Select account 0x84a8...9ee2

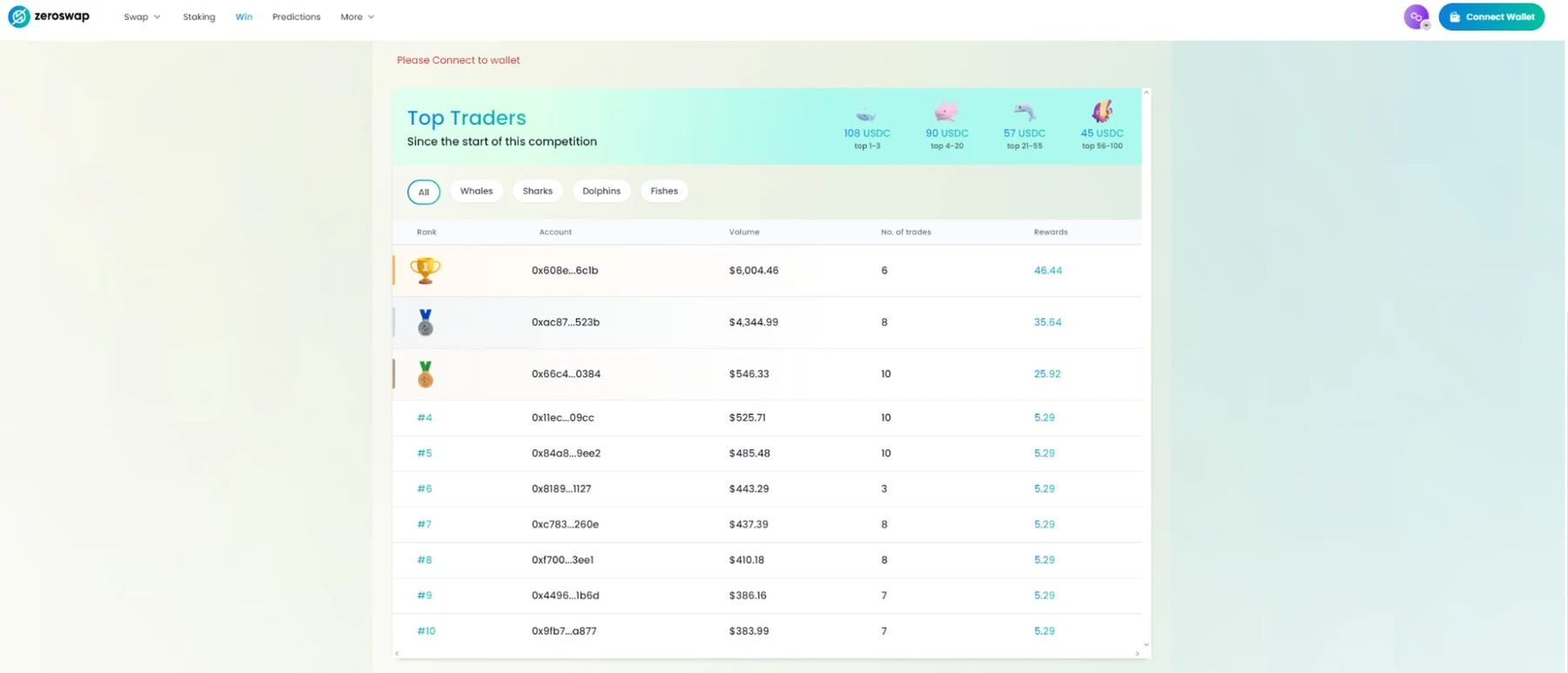coord(565,454)
